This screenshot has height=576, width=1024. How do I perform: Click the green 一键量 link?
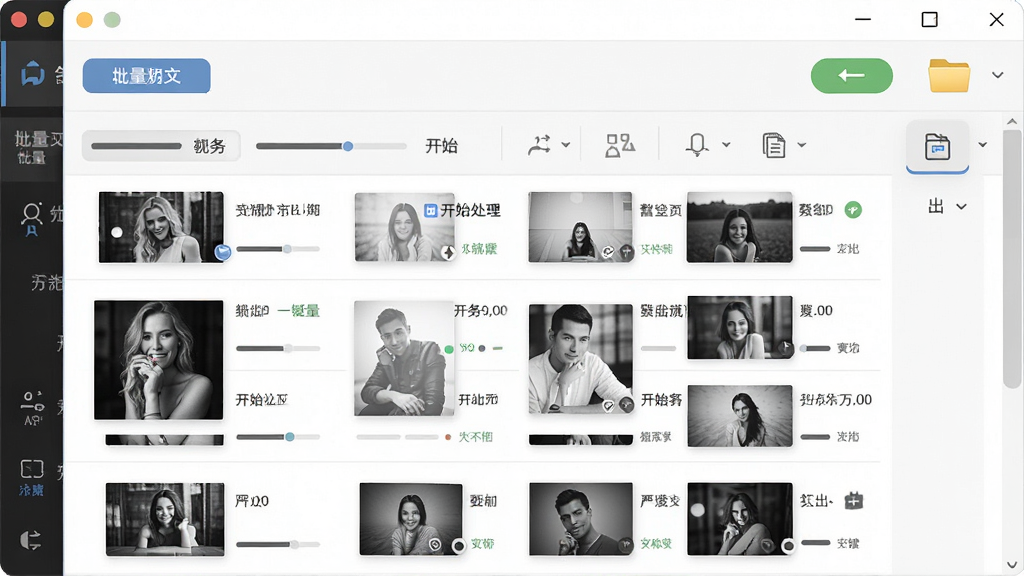[298, 311]
